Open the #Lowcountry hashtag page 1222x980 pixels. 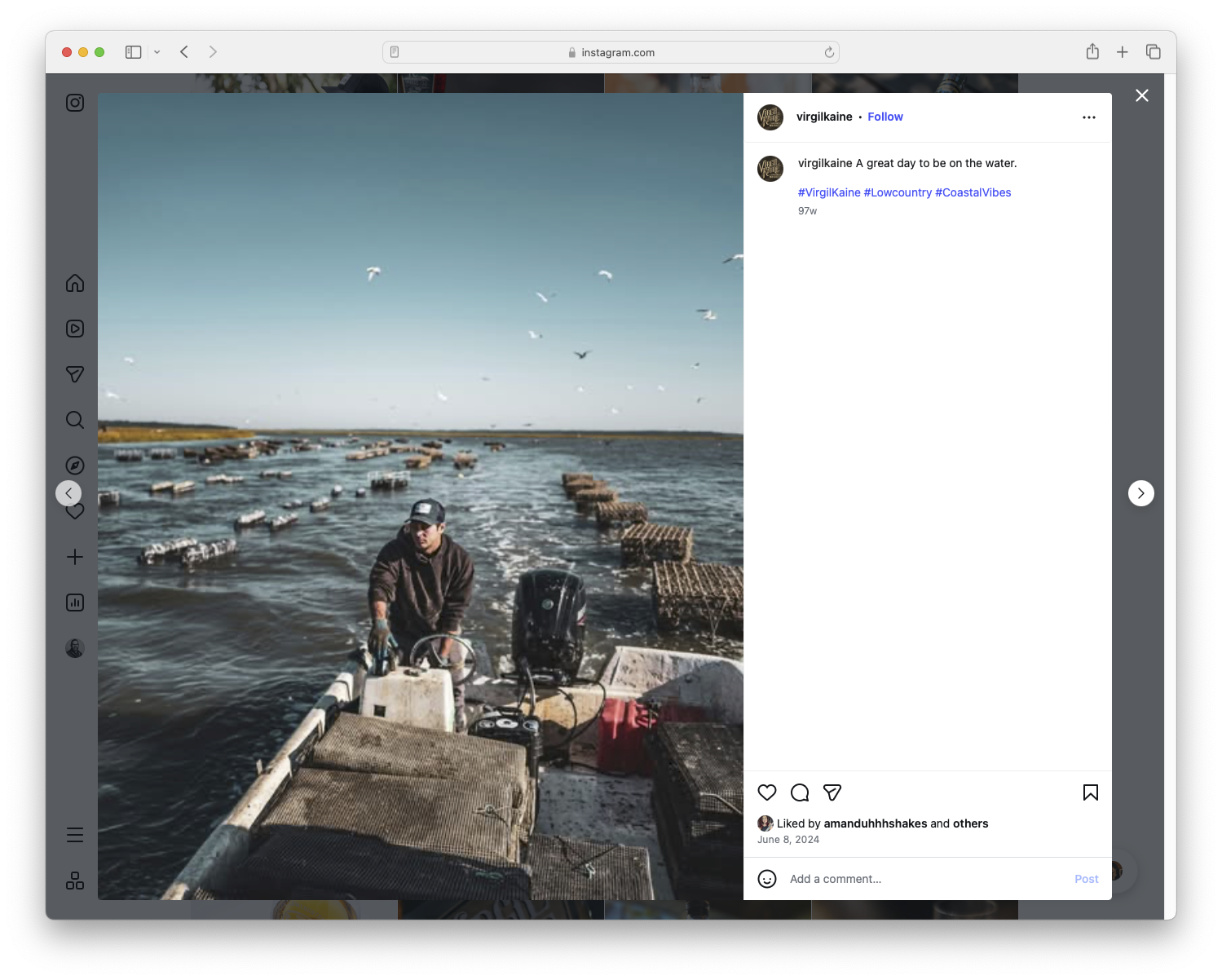click(897, 192)
